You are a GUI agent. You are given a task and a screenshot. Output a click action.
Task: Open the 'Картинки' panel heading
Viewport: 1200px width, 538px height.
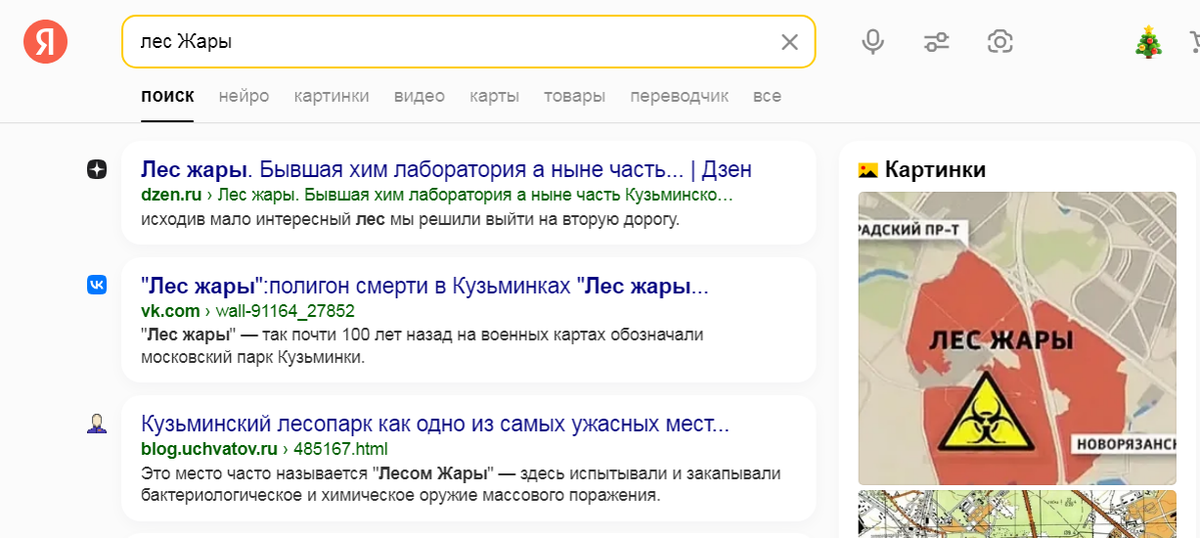pos(935,170)
